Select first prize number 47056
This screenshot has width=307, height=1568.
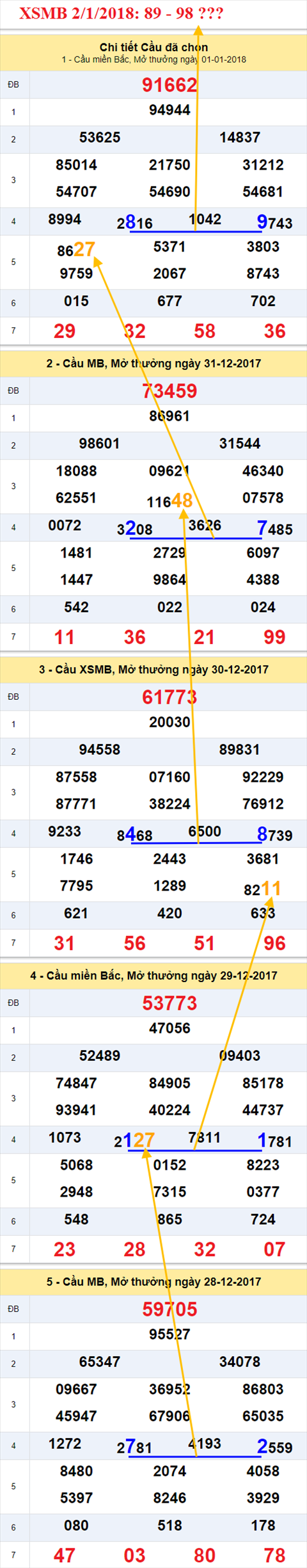tap(169, 1028)
